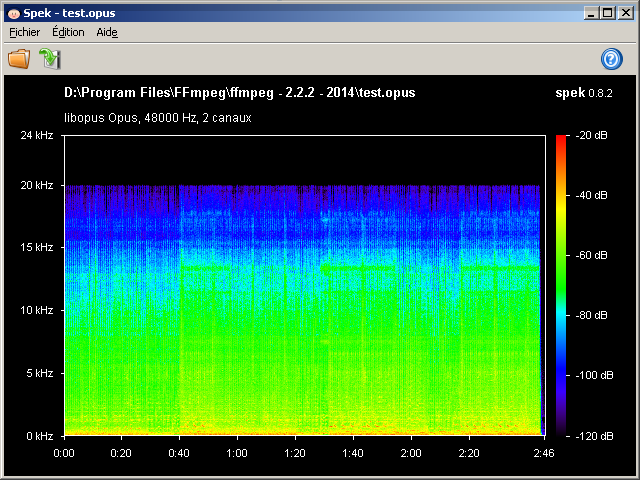Image resolution: width=640 pixels, height=480 pixels.
Task: Click the 0:40 time axis label
Action: 179,453
